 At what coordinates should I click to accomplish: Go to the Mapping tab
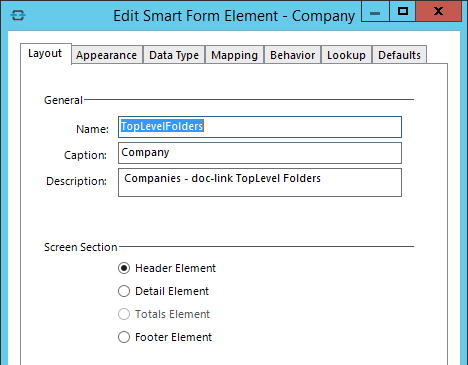(234, 55)
